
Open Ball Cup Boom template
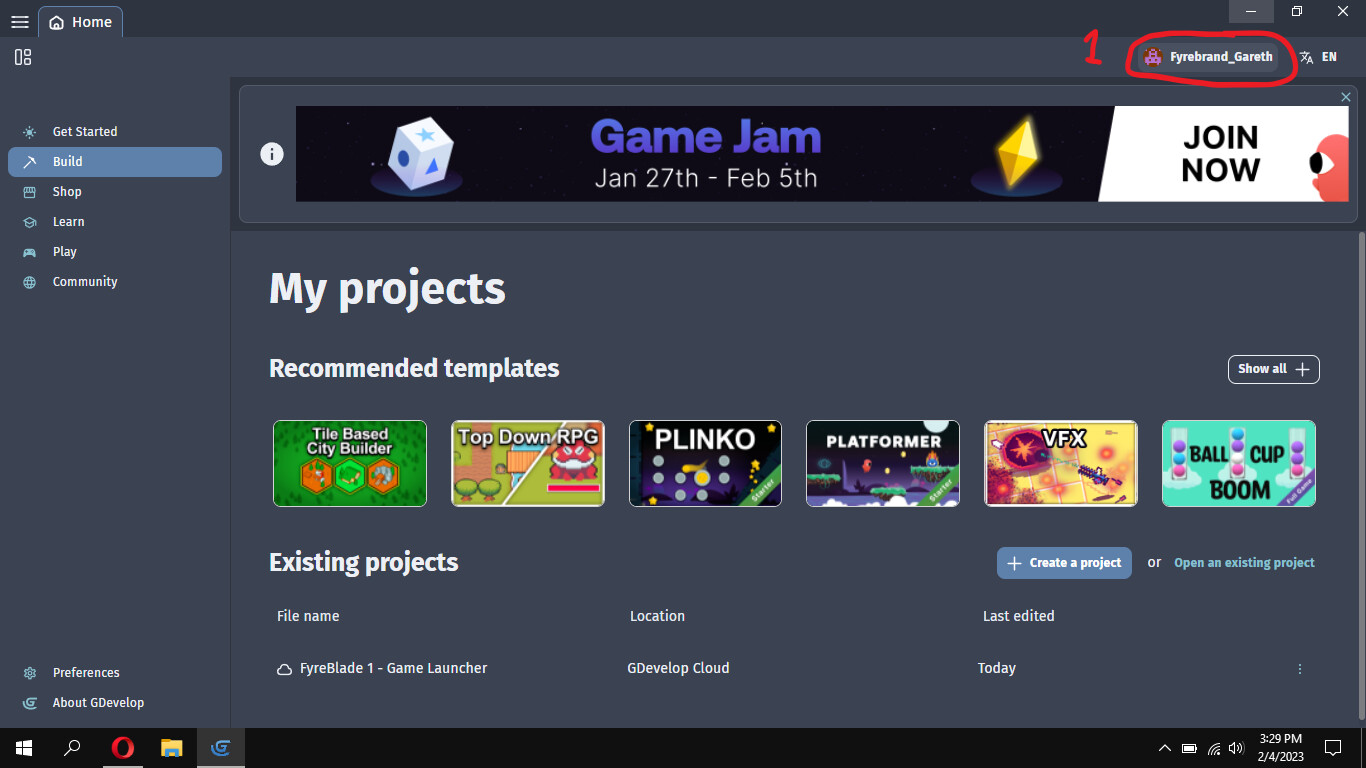coord(1239,463)
